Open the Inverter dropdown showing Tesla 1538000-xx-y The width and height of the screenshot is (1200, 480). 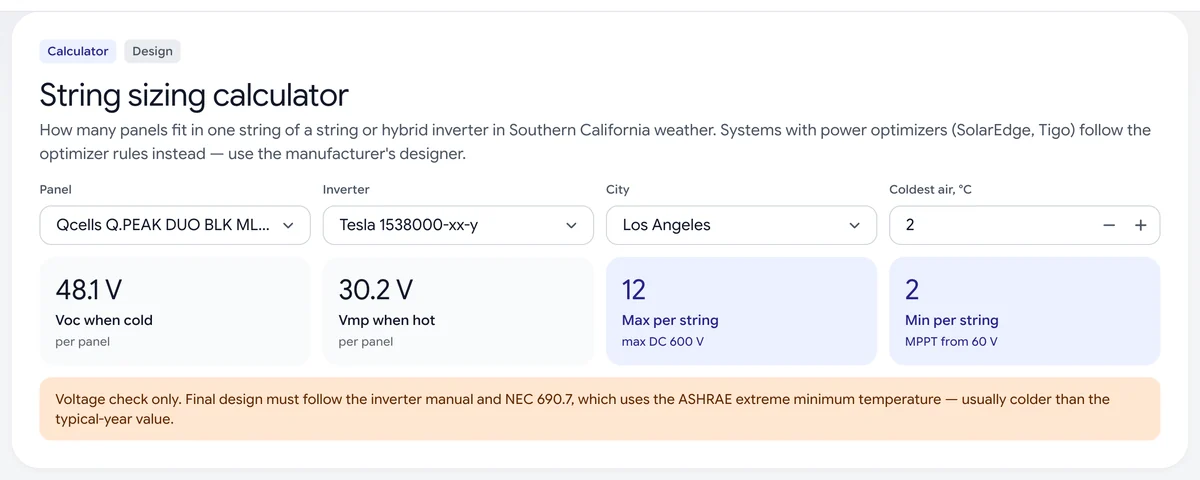click(458, 225)
